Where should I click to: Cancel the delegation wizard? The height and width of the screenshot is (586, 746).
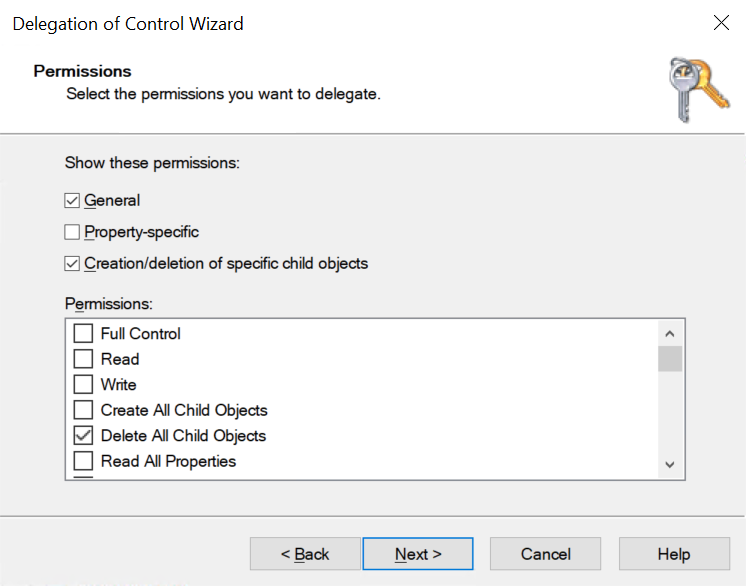click(546, 554)
